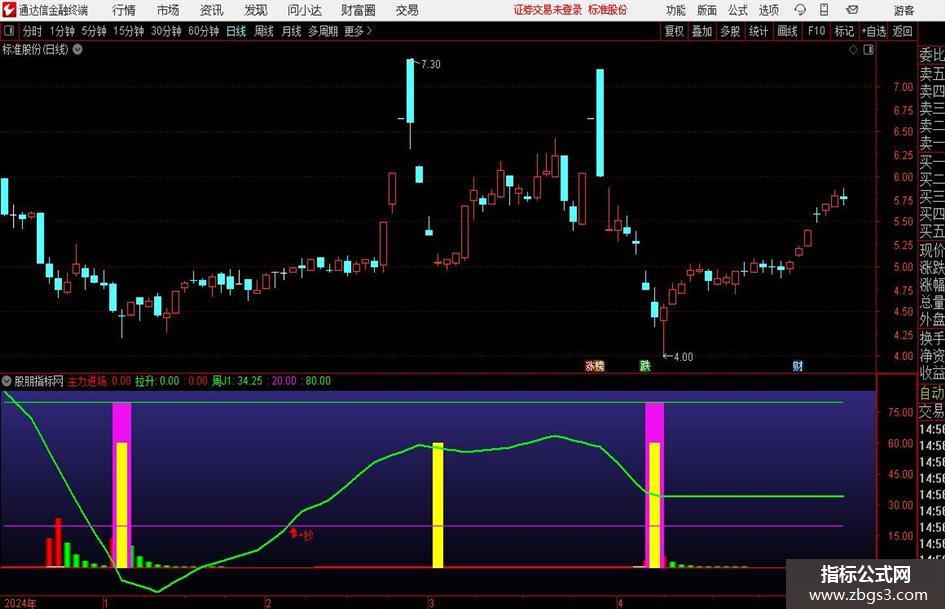The height and width of the screenshot is (609, 945).
Task: Click the 7.30 high price label
Action: click(430, 65)
